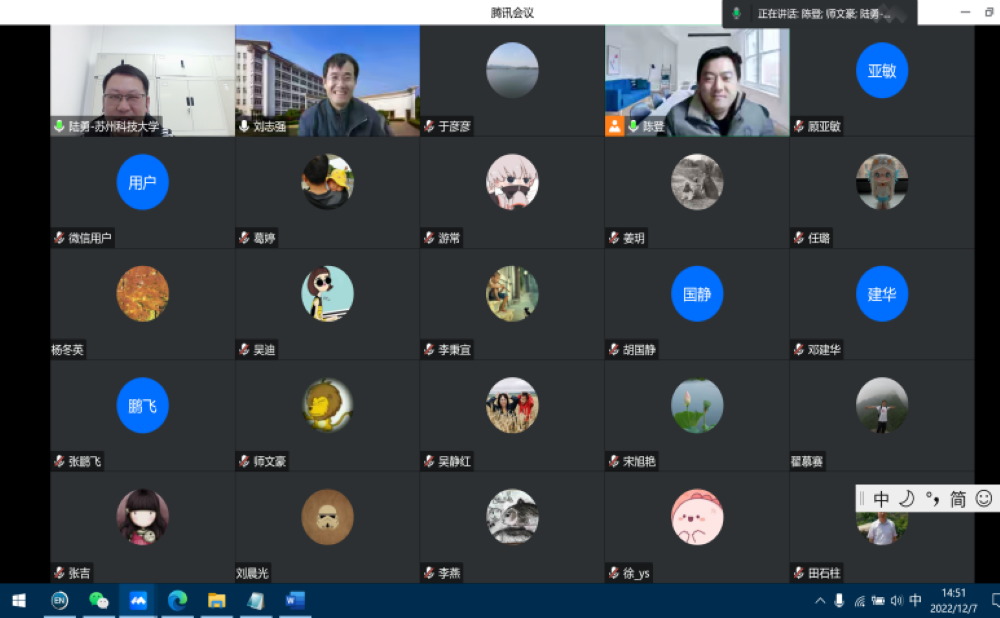Image resolution: width=1000 pixels, height=618 pixels.
Task: Select 刘志强's video tile
Action: 327,81
